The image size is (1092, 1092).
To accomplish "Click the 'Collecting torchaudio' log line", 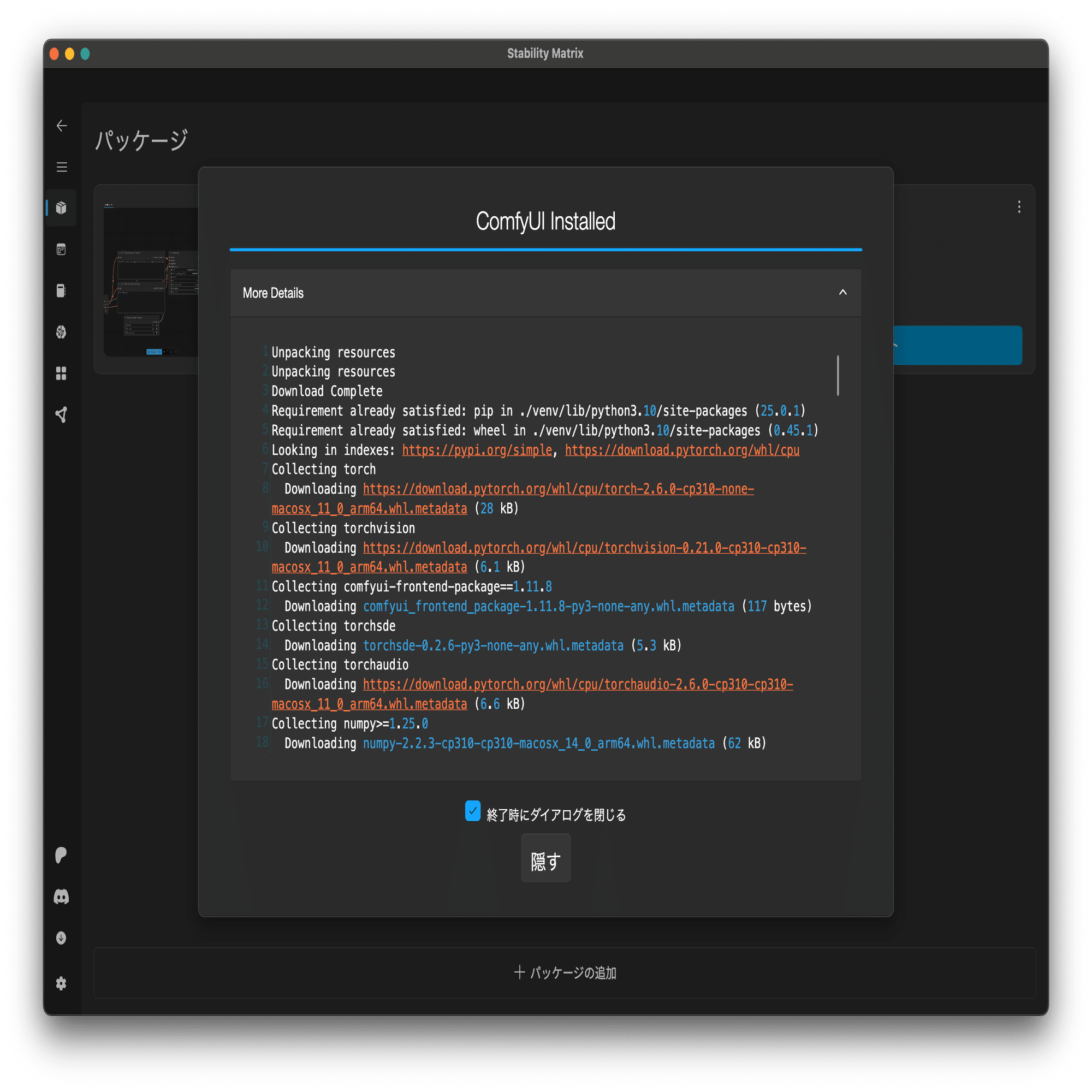I will pos(340,664).
